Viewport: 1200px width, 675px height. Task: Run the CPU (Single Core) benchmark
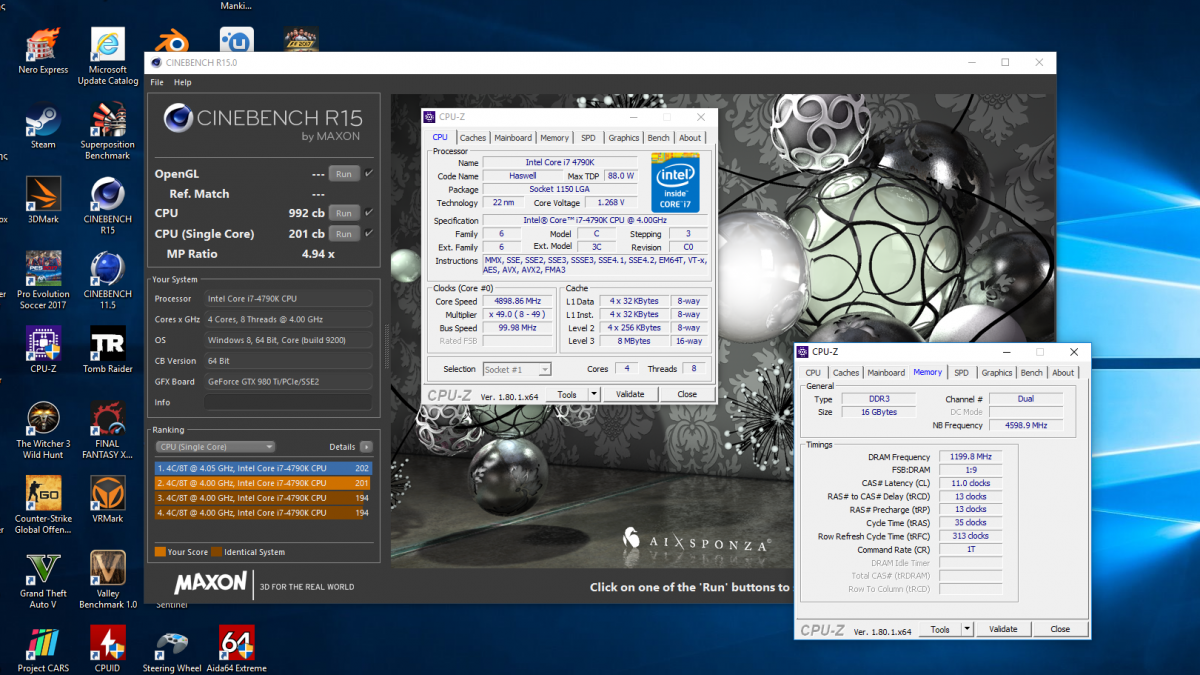point(344,233)
